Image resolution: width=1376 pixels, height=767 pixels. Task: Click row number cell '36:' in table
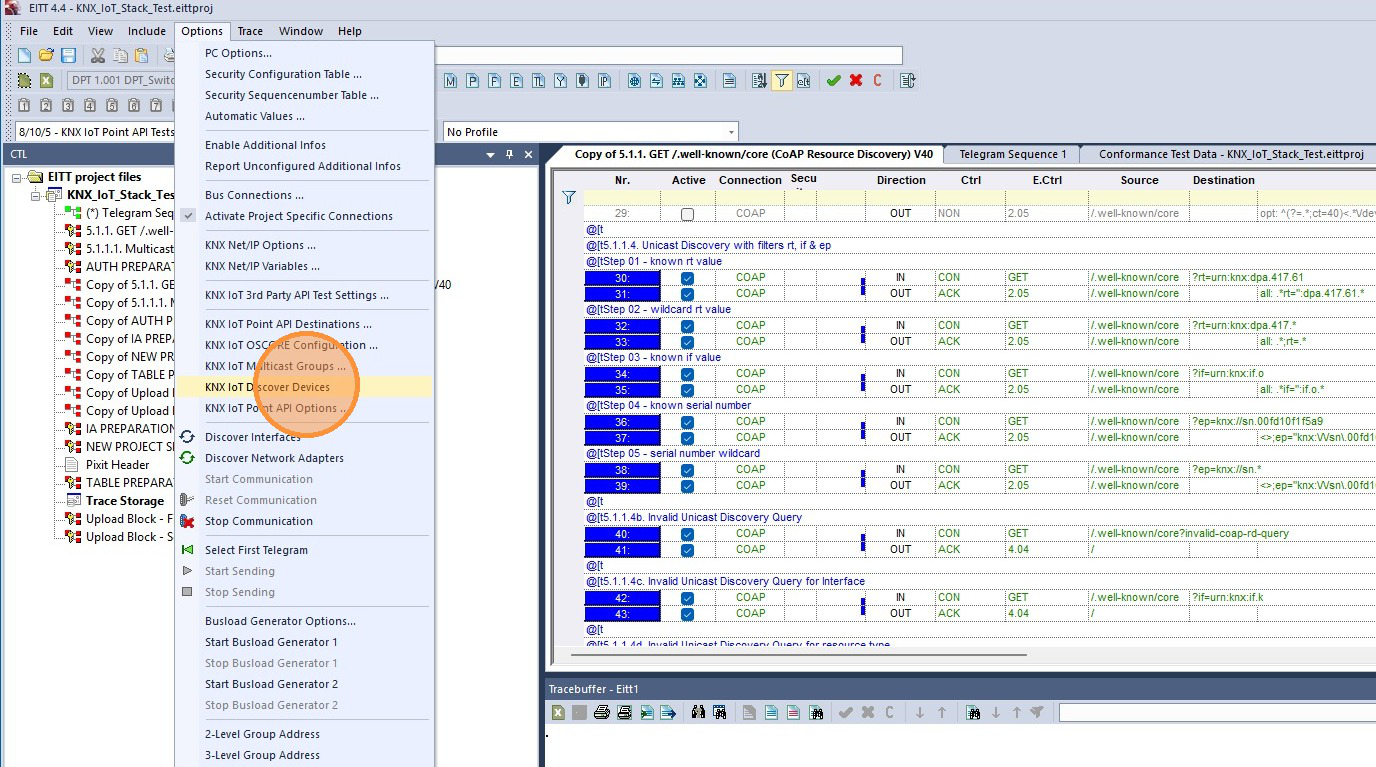622,422
